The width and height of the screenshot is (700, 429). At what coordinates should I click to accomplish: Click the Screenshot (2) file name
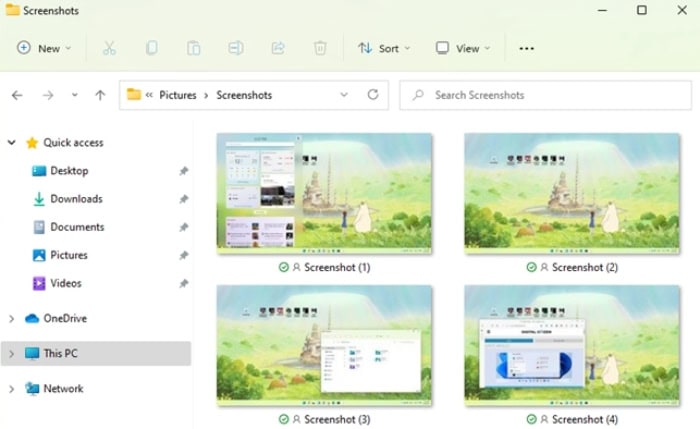585,267
